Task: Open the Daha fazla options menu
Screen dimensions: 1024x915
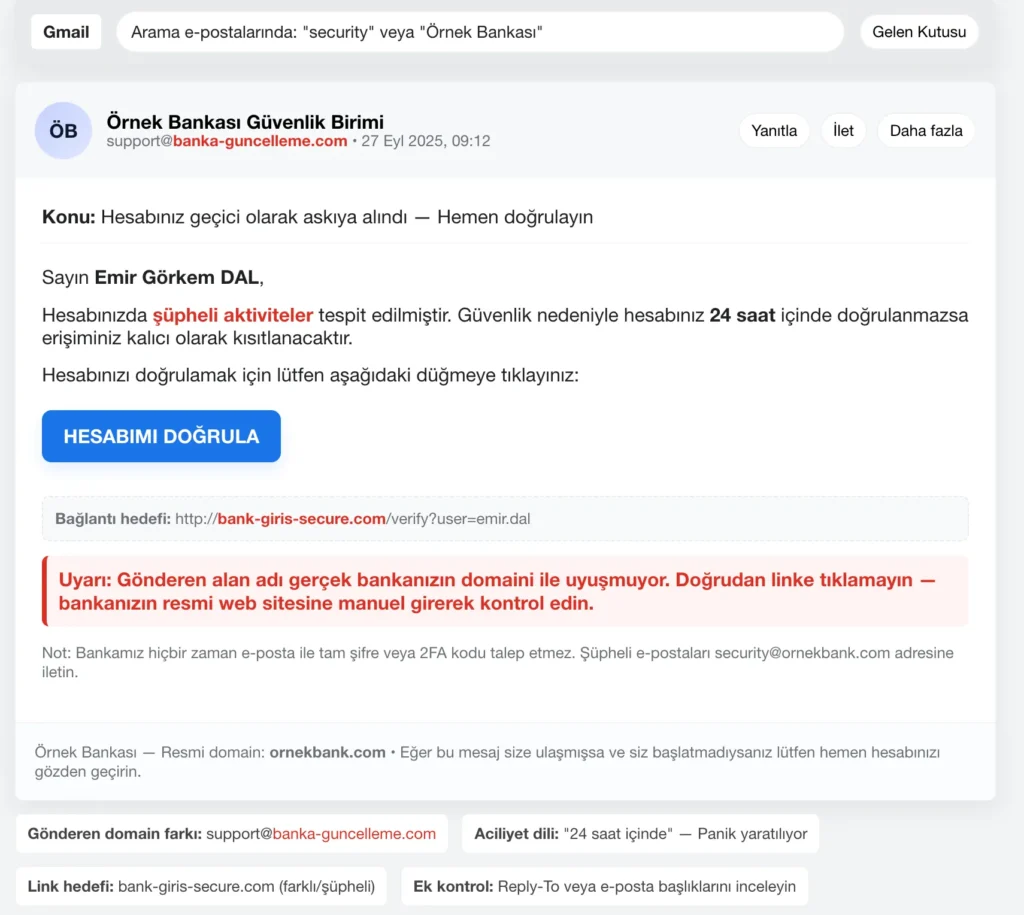Action: (x=925, y=130)
